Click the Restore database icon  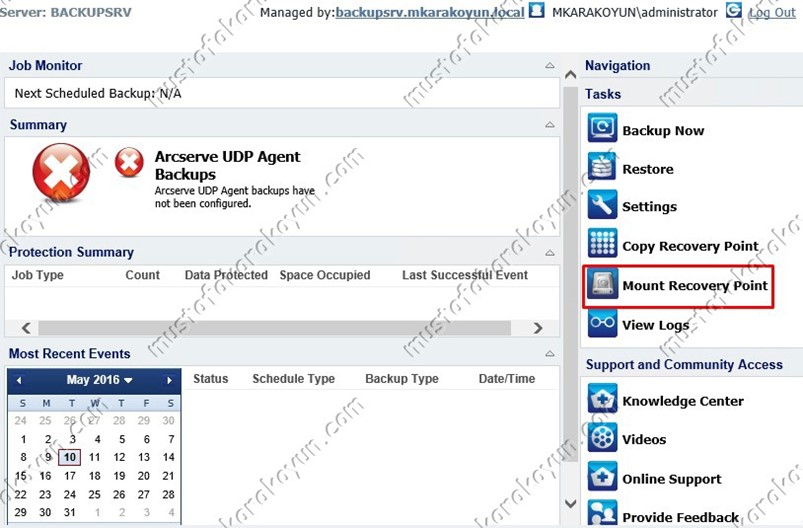(x=602, y=166)
